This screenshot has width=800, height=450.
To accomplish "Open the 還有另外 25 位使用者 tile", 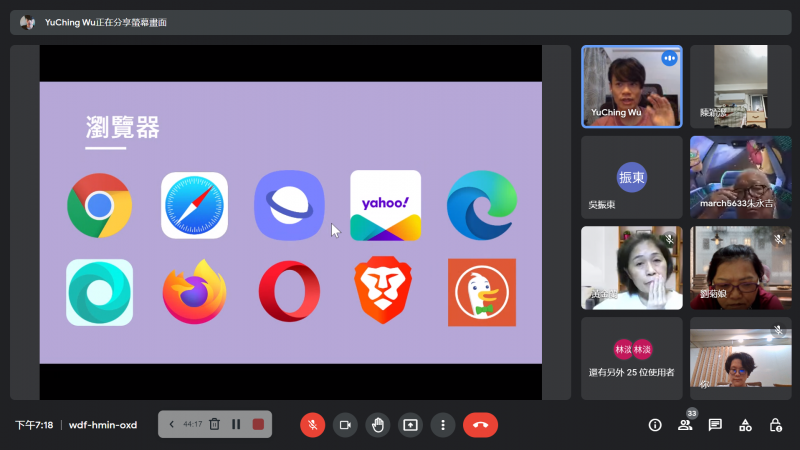I will pos(632,359).
